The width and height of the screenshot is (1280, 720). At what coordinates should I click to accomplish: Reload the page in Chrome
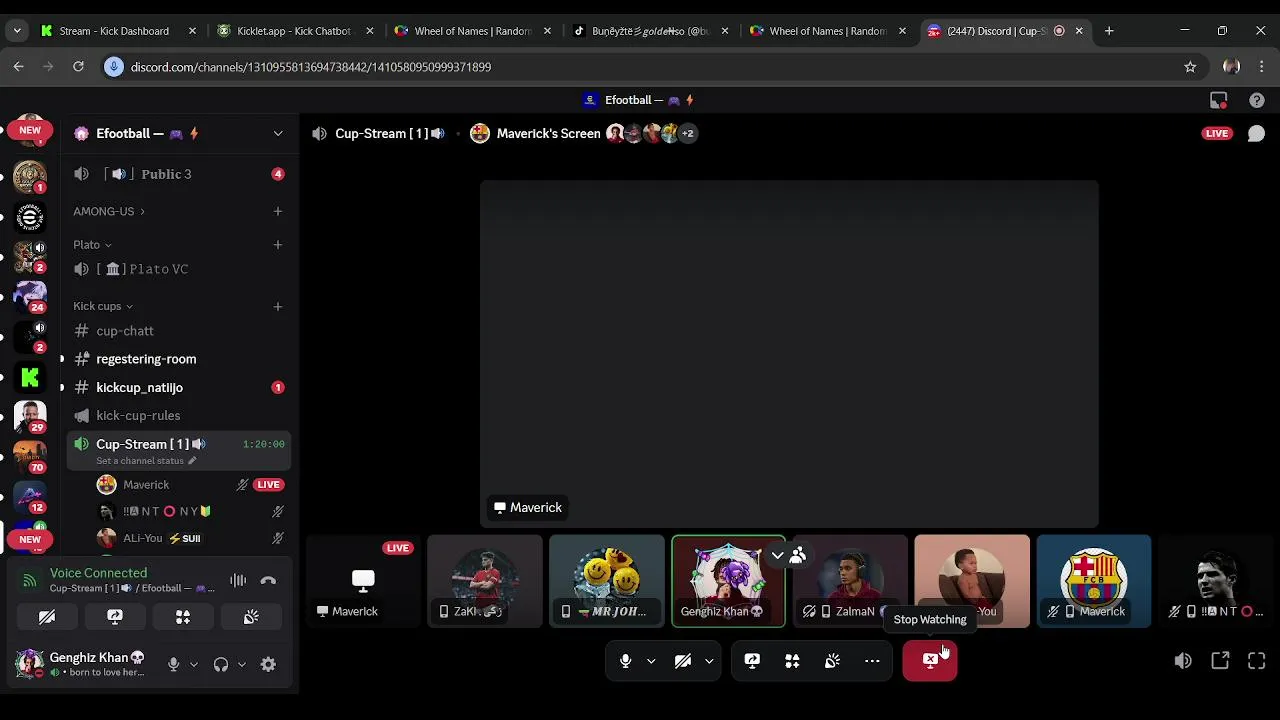point(78,67)
